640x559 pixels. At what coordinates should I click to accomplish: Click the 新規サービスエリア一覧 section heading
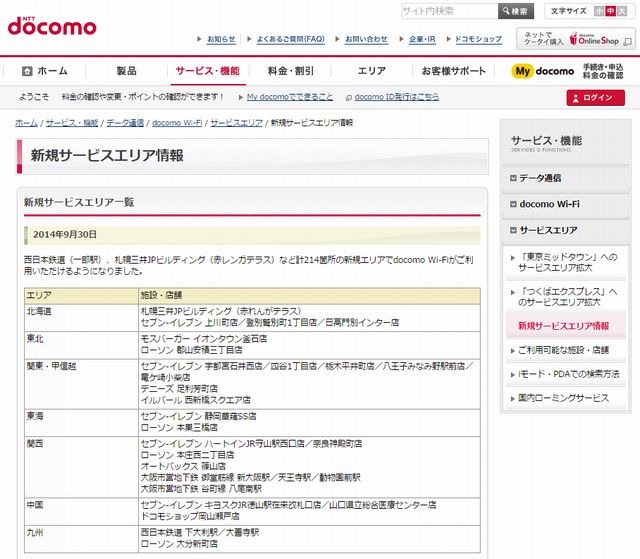(79, 202)
